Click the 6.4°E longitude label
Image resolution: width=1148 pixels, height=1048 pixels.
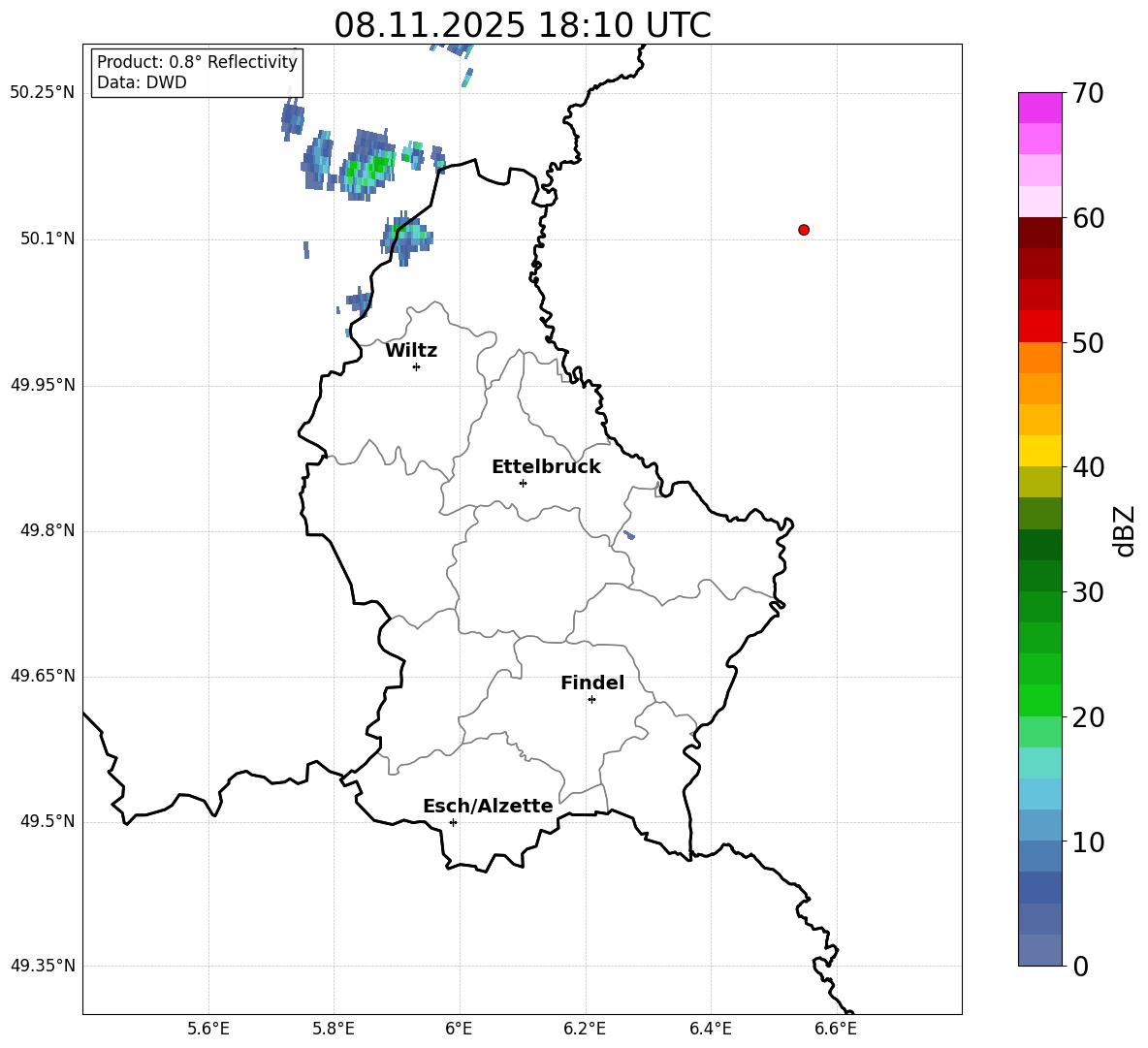(x=710, y=1029)
